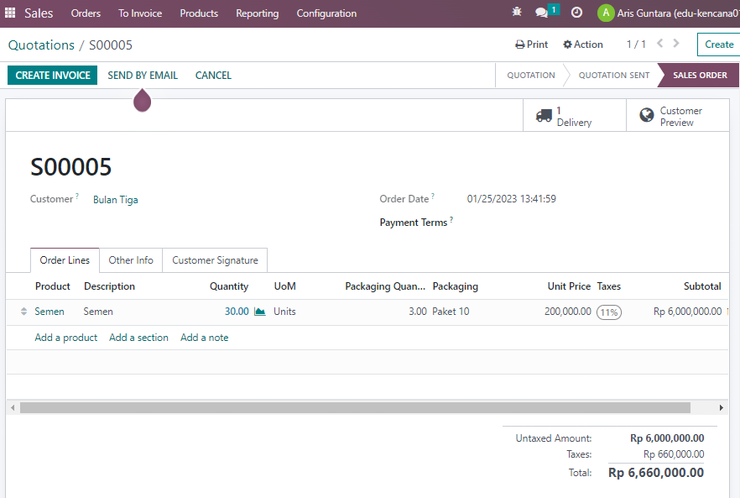
Task: Select the Quotation Sent status stage
Action: 614,75
